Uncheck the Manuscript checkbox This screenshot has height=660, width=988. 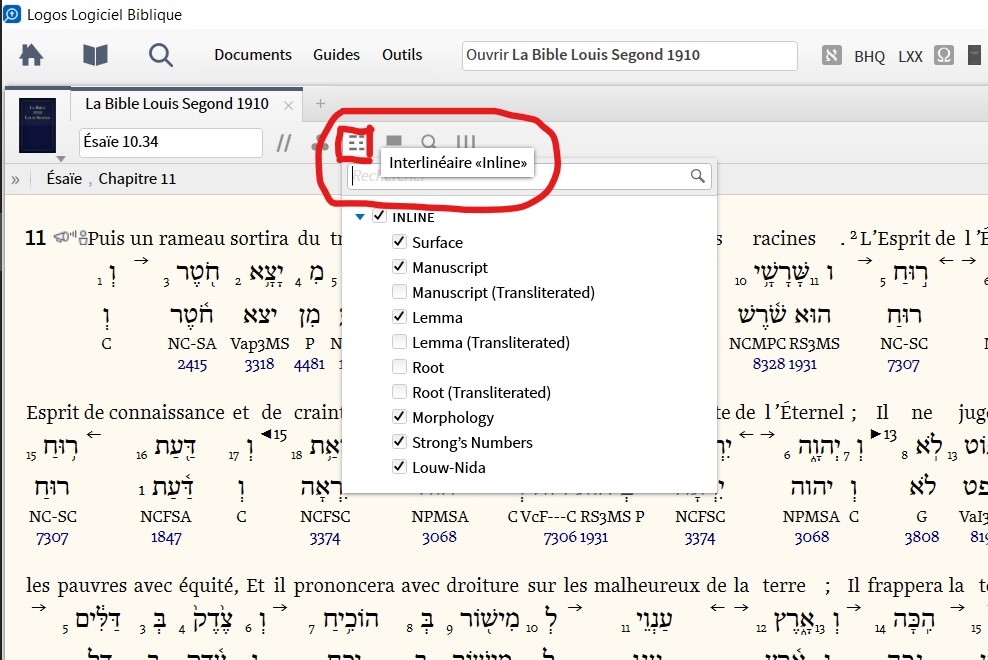[399, 266]
